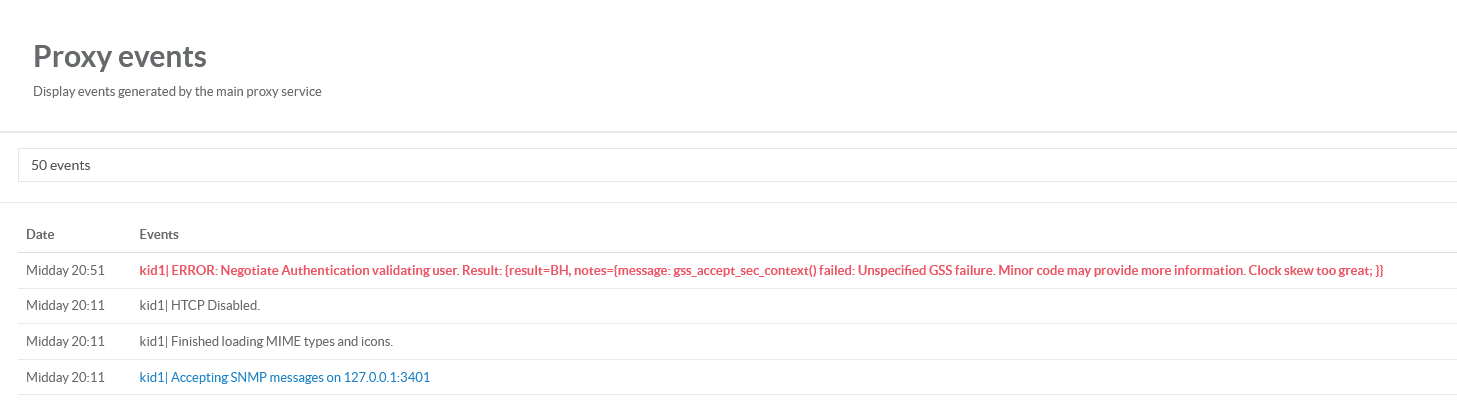Click the date beside HTCP Disabled
This screenshot has width=1457, height=401.
[x=65, y=305]
